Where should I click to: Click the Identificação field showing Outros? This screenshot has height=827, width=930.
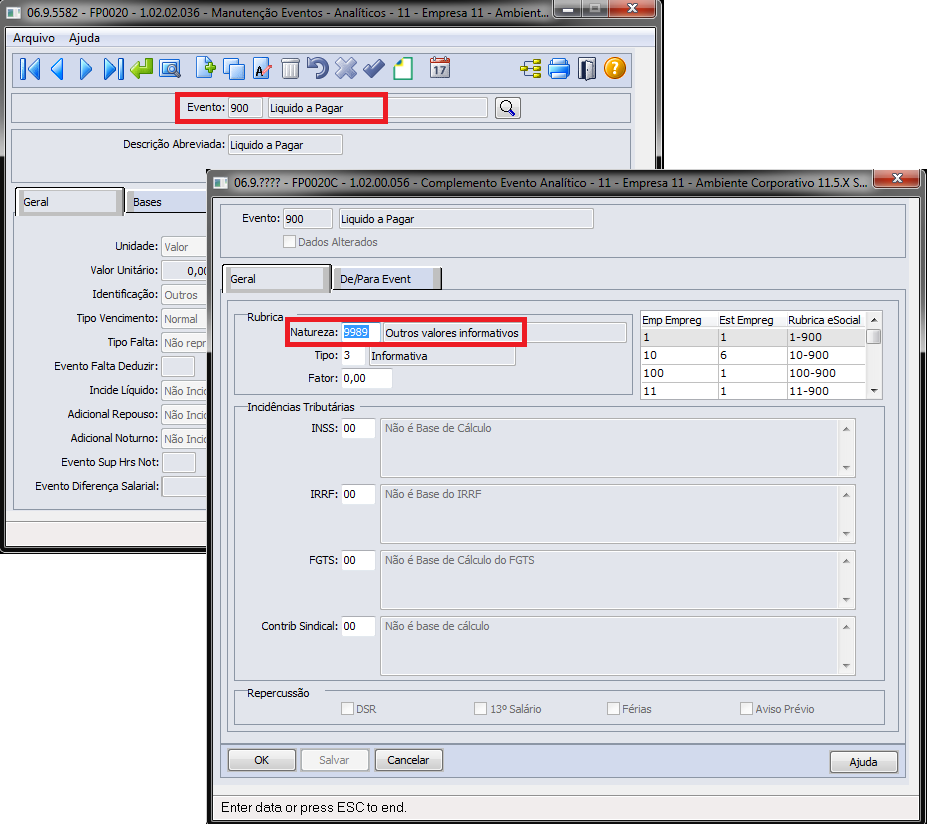tap(184, 295)
